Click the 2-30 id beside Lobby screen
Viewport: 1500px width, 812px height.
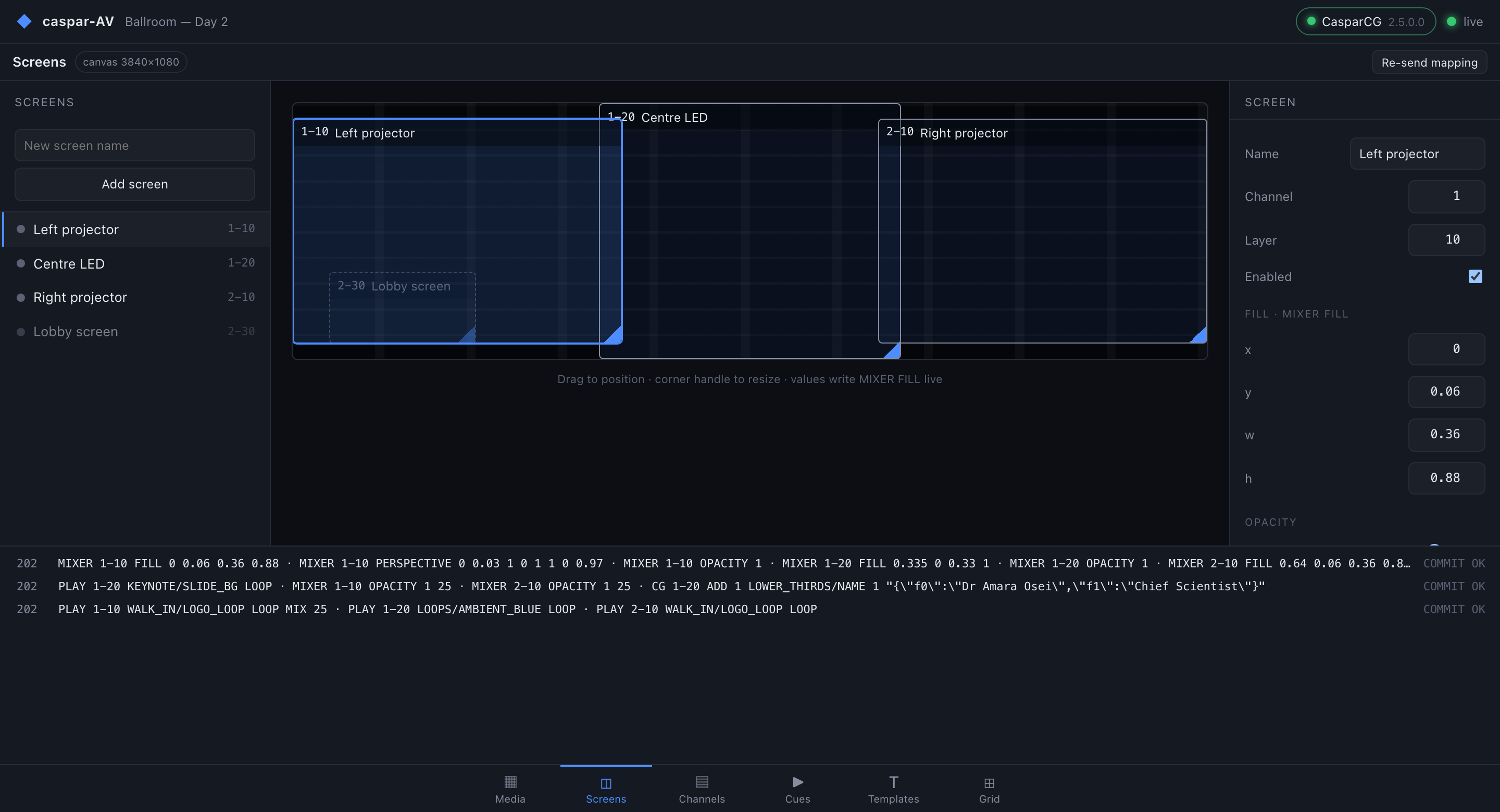pos(241,332)
